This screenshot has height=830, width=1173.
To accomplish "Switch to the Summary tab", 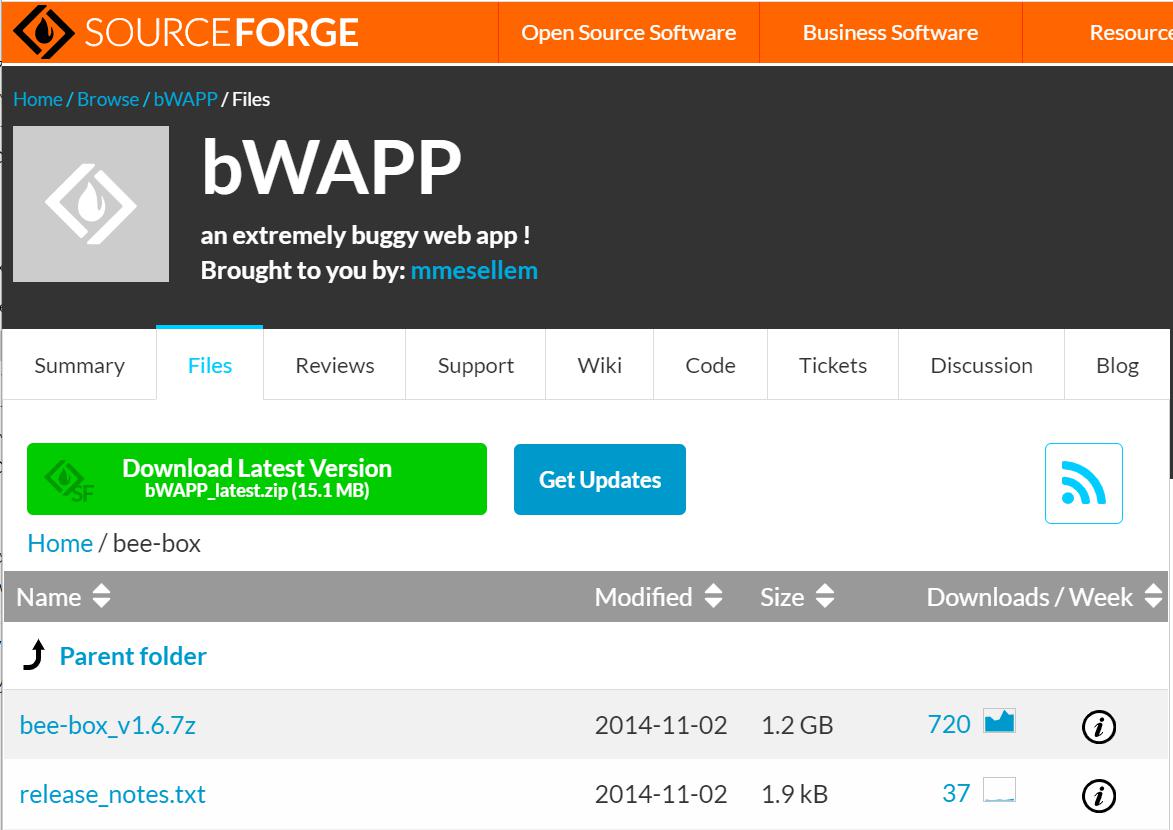I will click(79, 365).
